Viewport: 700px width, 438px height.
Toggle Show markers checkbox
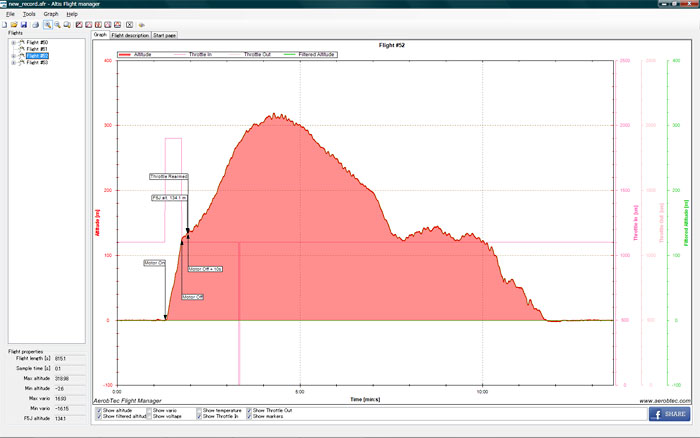point(249,416)
